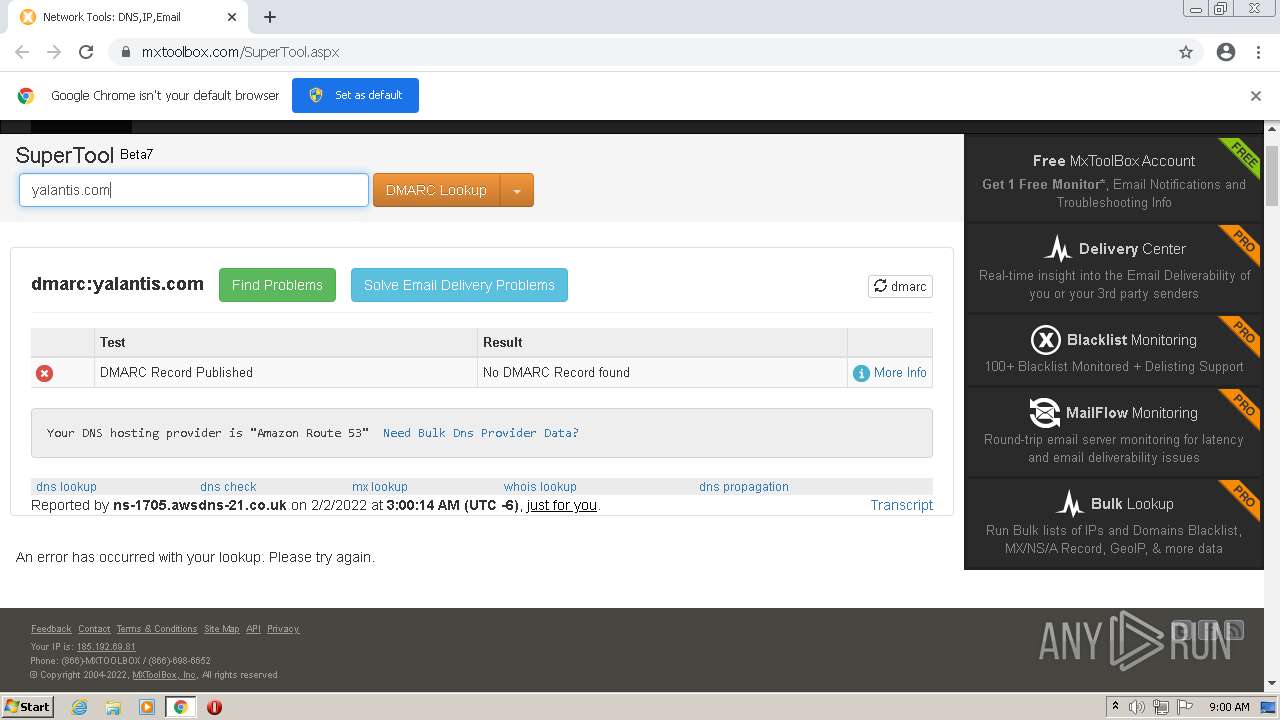Click Solve Email Delivery Problems button

click(459, 285)
